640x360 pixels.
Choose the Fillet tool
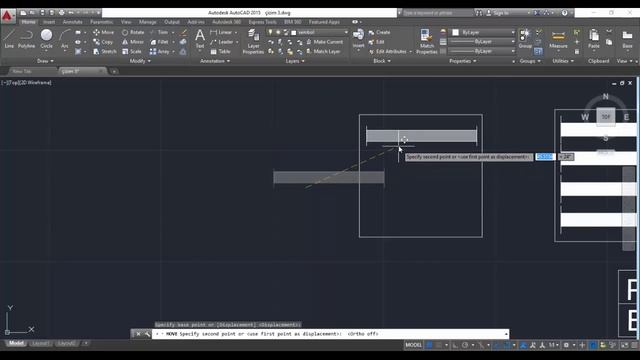coord(159,42)
